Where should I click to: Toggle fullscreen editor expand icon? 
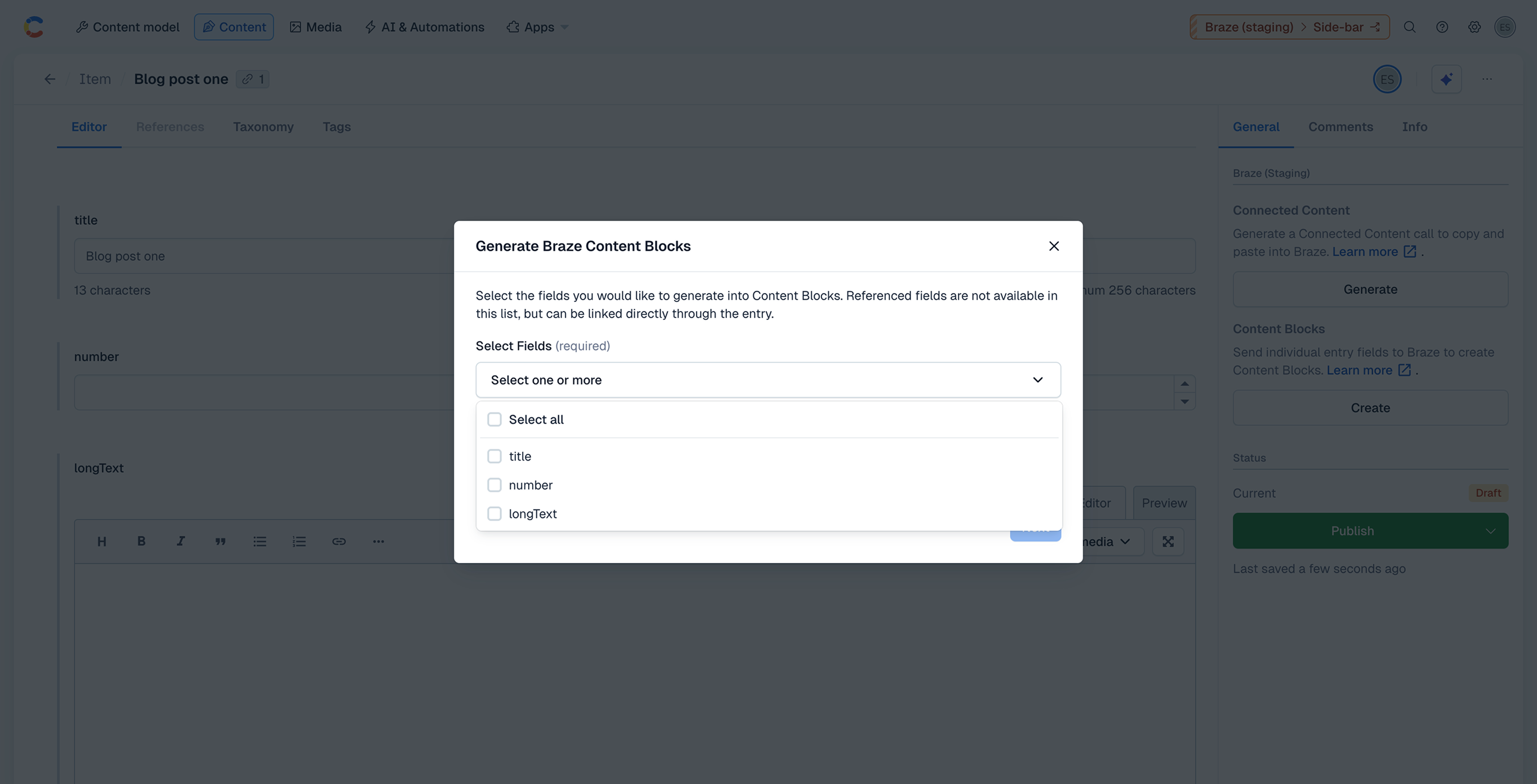(x=1168, y=542)
